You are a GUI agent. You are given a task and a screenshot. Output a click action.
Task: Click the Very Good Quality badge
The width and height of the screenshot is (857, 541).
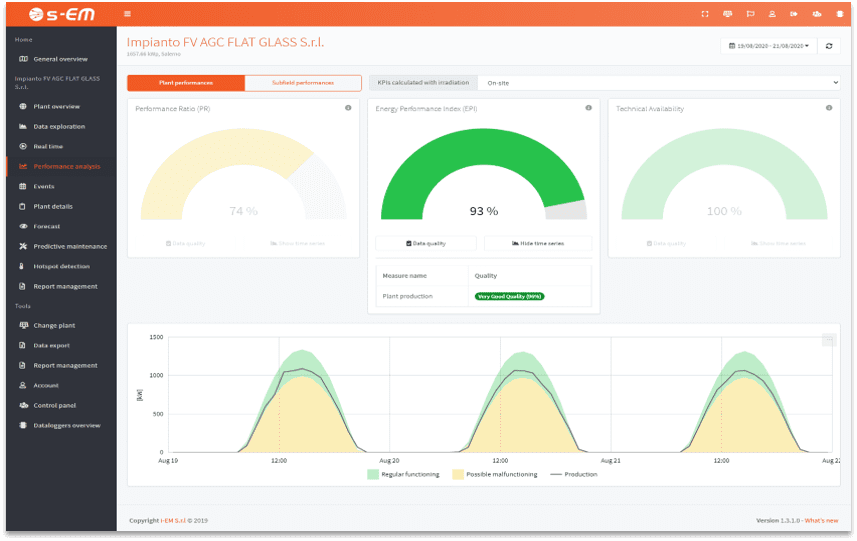click(x=509, y=296)
